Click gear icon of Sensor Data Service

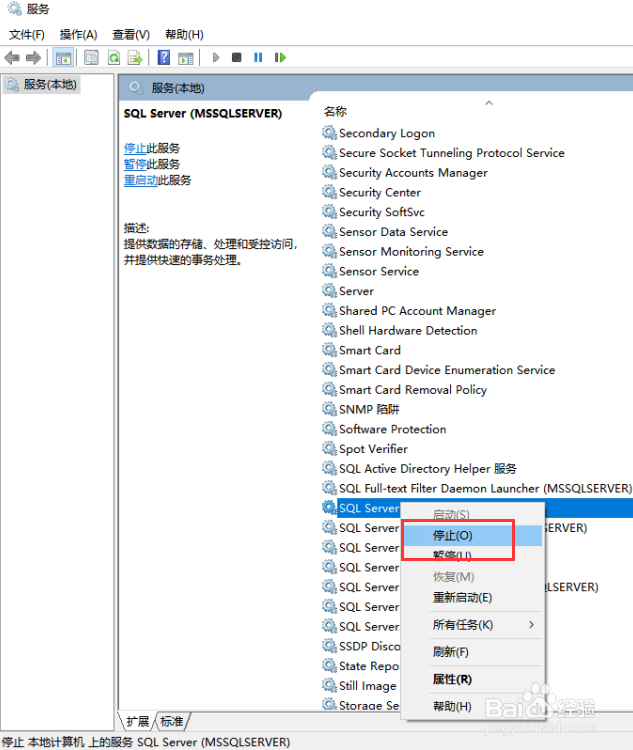[x=329, y=231]
